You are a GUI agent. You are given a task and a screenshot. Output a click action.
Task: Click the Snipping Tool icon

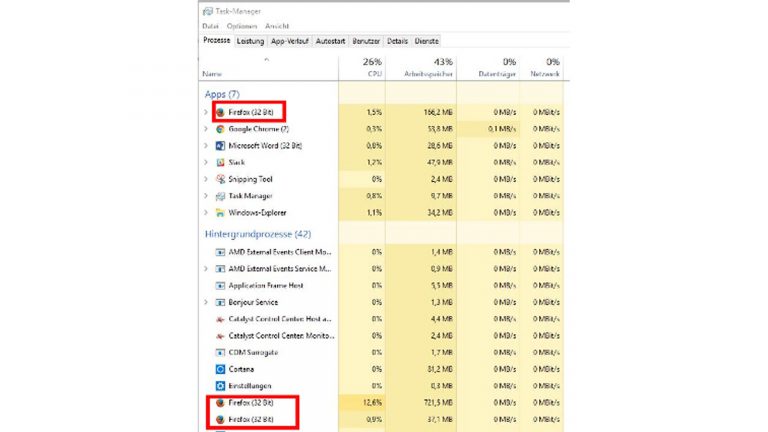pyautogui.click(x=220, y=179)
